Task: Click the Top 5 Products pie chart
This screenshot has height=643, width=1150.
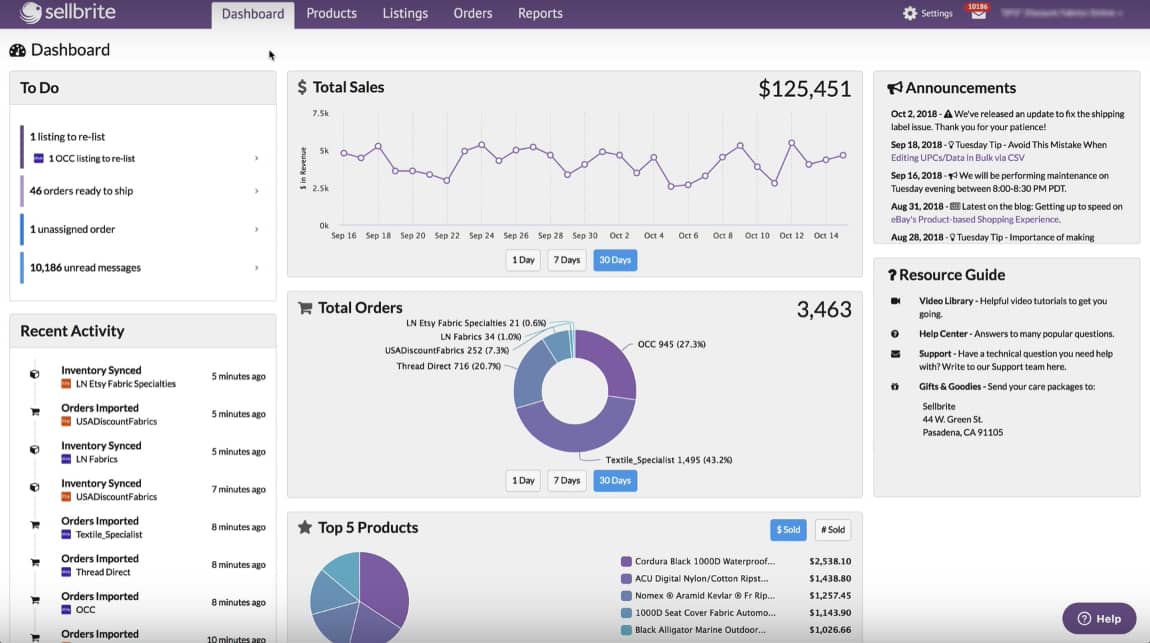Action: (359, 598)
